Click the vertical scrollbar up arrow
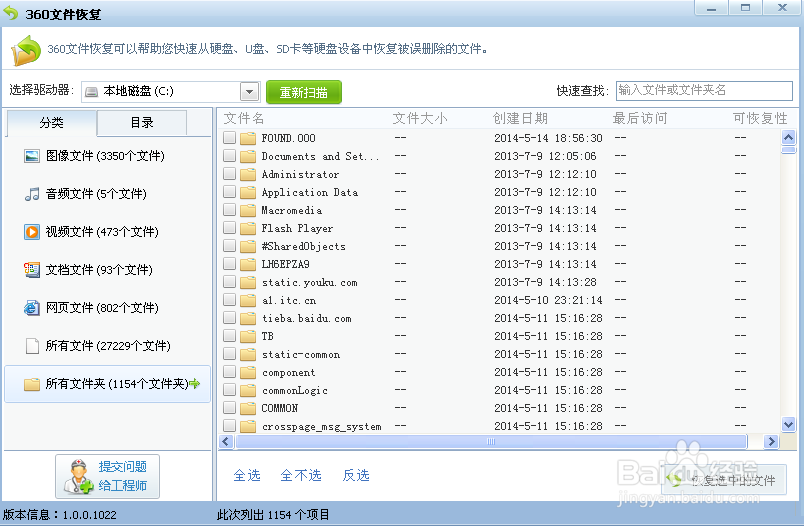Viewport: 804px width, 526px height. 788,137
